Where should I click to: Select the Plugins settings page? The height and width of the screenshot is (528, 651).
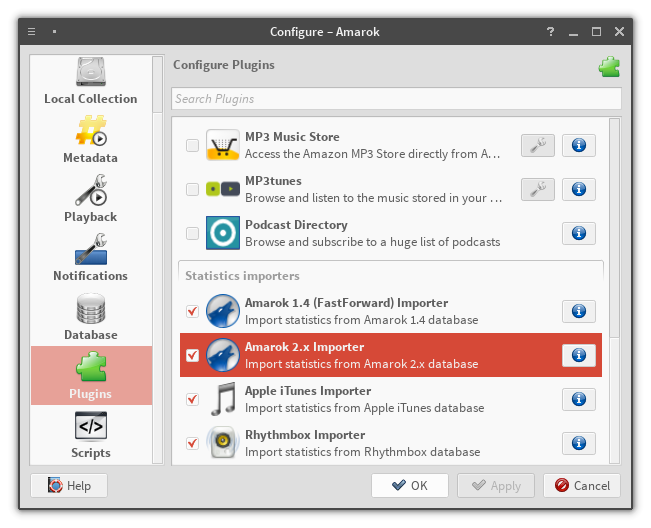click(x=91, y=375)
